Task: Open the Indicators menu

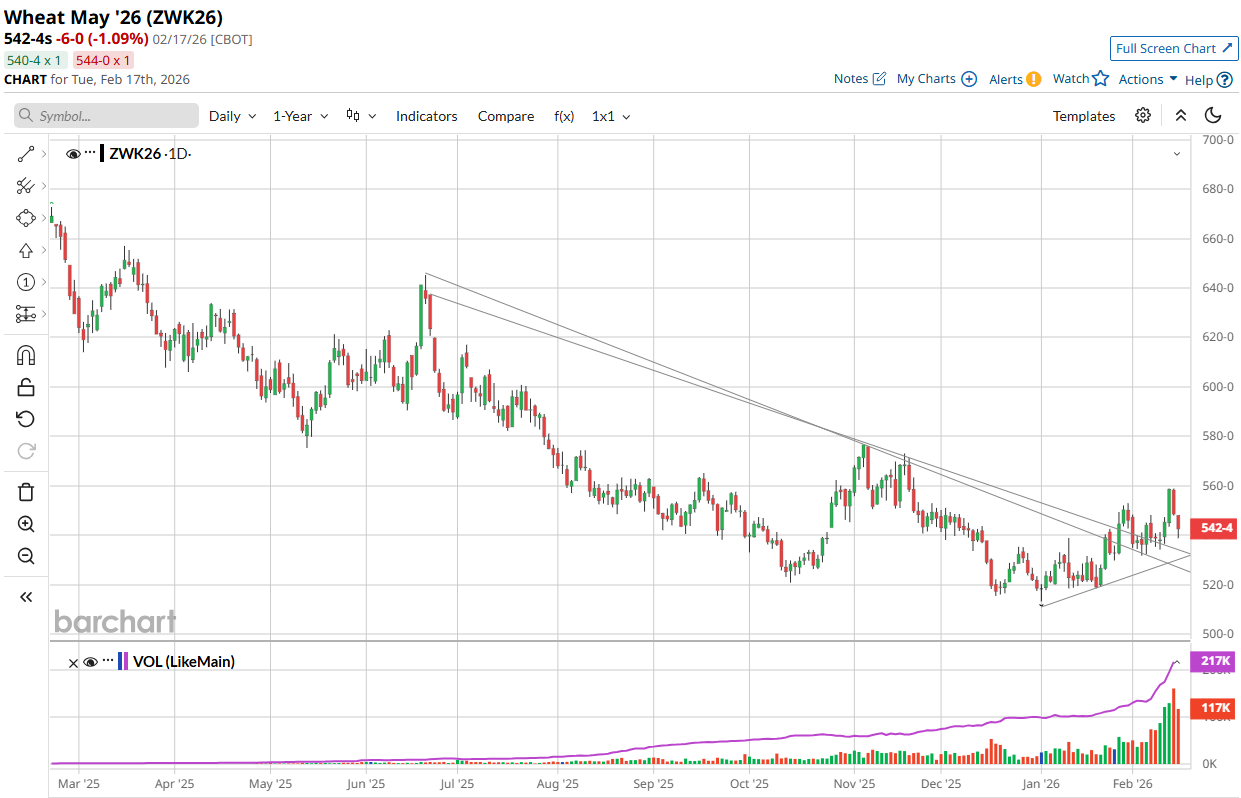Action: tap(426, 116)
